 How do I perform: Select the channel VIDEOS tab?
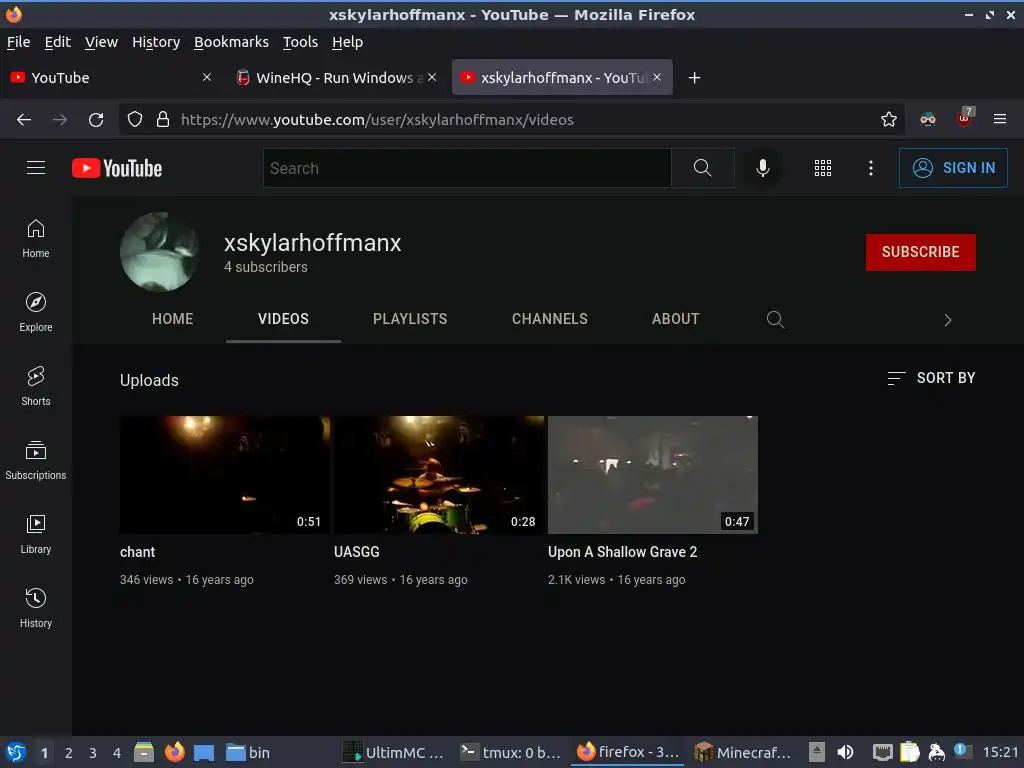click(283, 319)
